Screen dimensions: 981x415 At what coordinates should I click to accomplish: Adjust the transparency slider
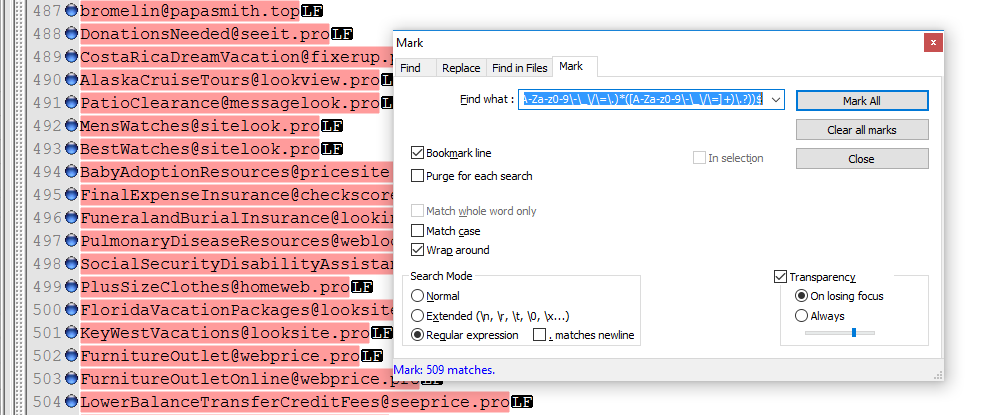tap(853, 333)
